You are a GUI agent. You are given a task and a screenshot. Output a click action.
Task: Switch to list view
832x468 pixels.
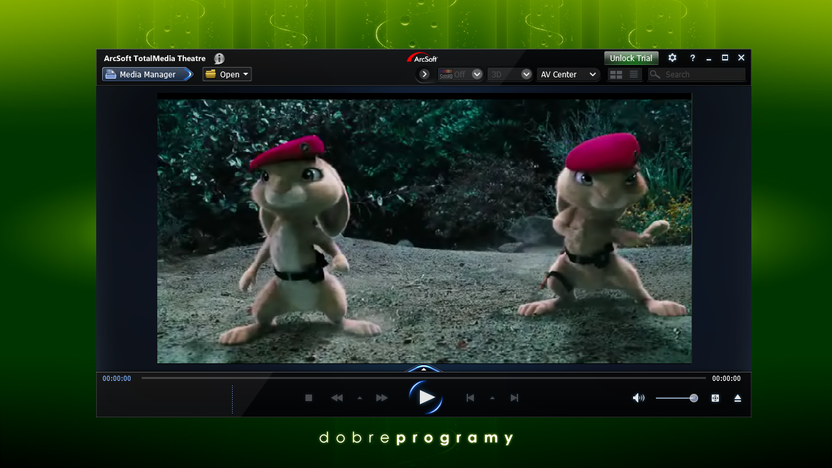634,74
